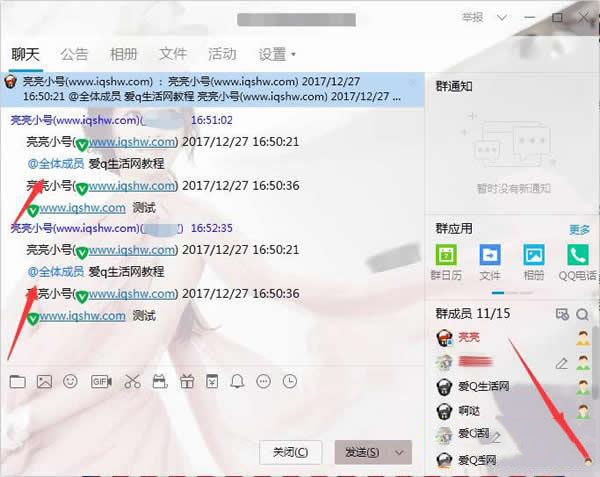
Task: Click the member search magnifier icon
Action: 582,314
